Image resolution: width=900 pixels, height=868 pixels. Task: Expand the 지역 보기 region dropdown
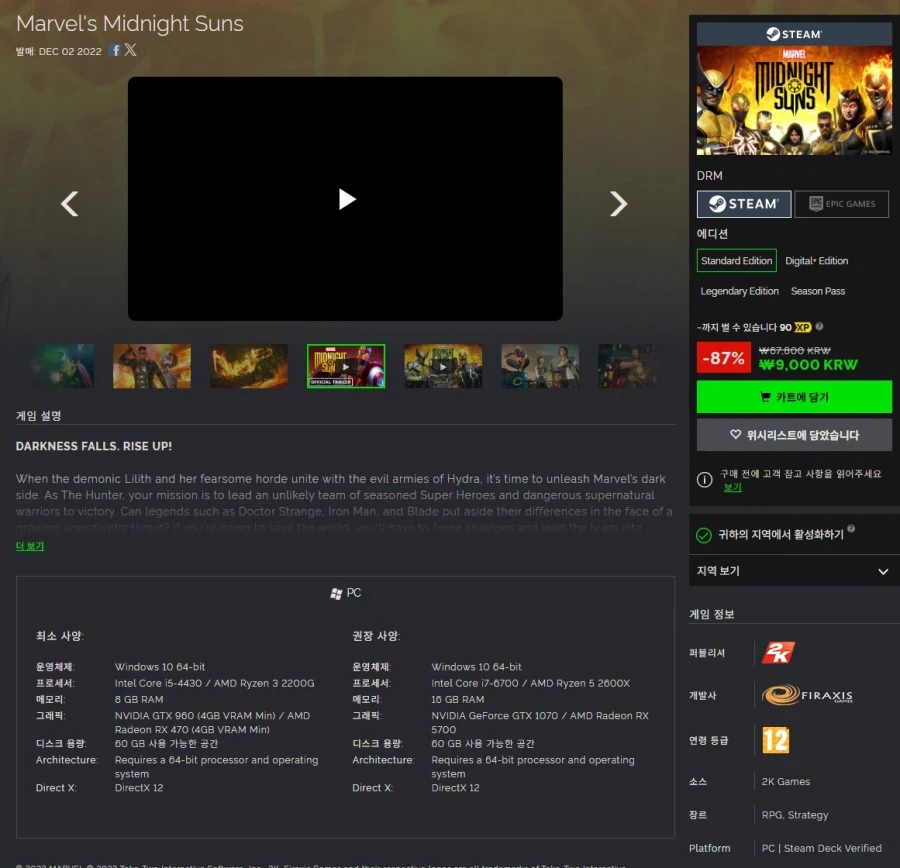point(793,570)
